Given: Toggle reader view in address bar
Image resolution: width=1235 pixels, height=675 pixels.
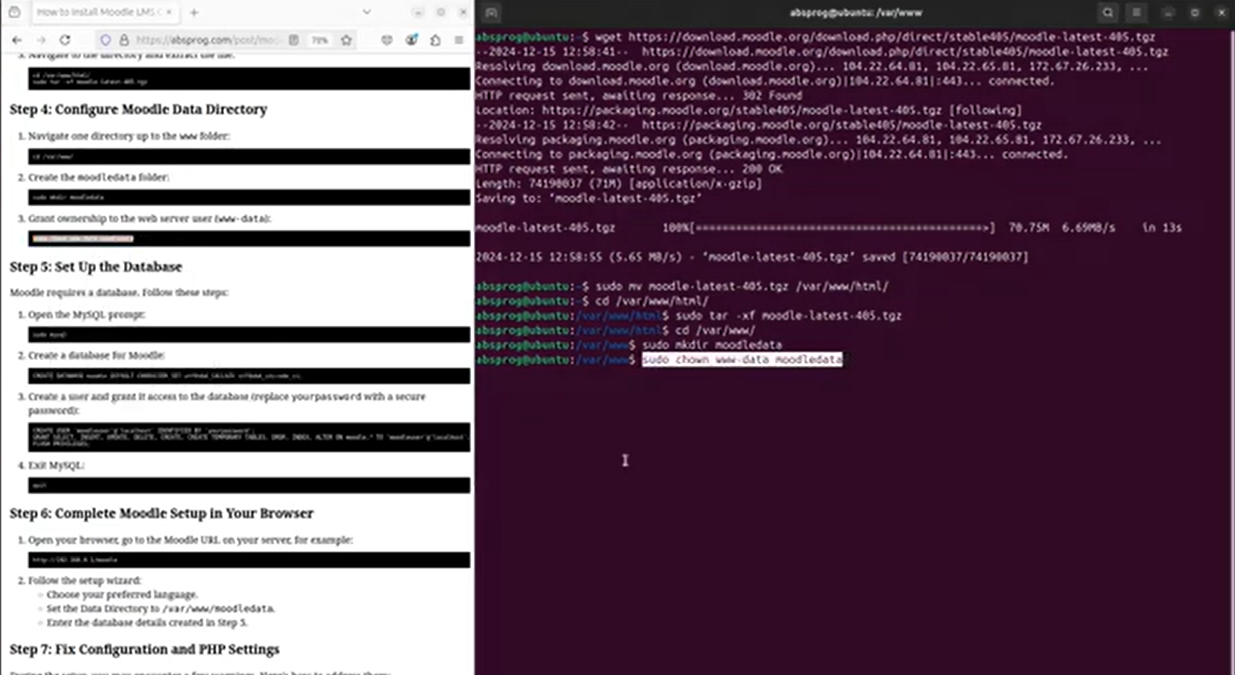Looking at the screenshot, I should coord(294,40).
